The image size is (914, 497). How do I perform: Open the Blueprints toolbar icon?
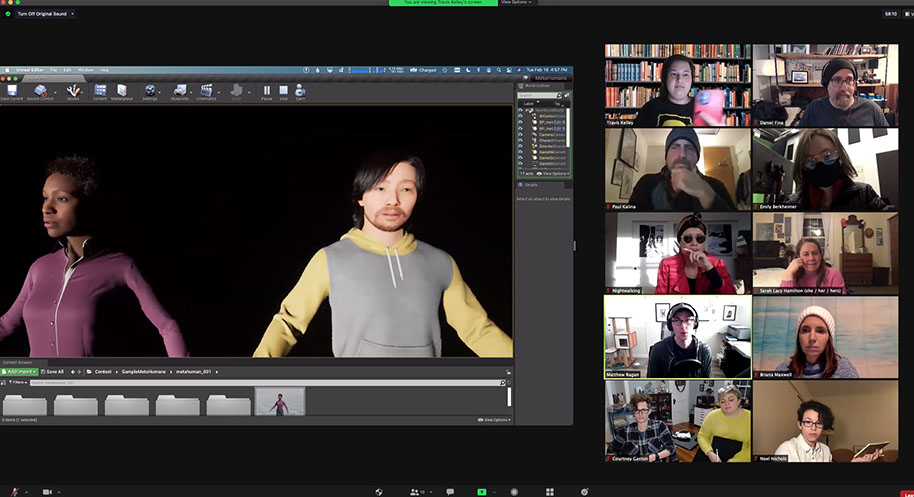pos(180,92)
